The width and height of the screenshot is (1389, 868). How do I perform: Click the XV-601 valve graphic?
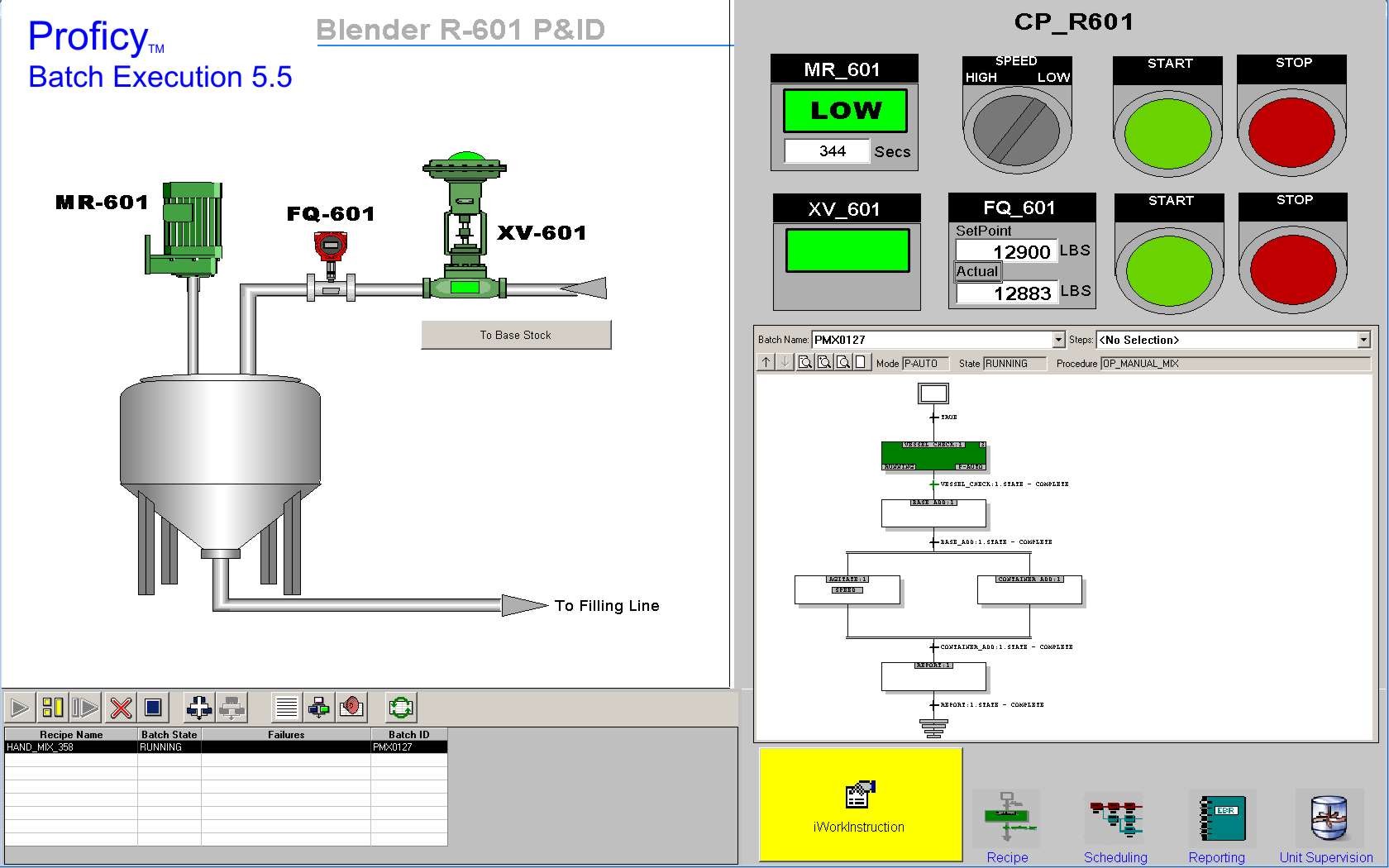[x=464, y=225]
